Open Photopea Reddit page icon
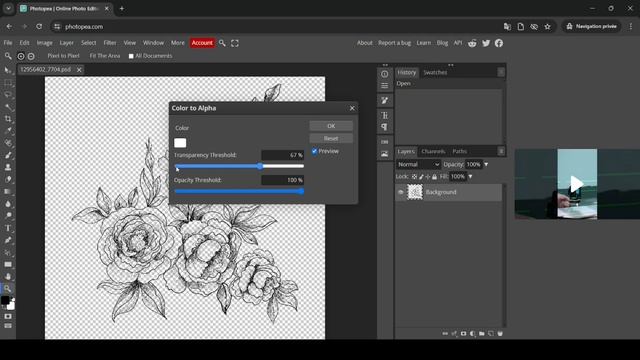Viewport: 640px width, 360px height. [x=472, y=43]
